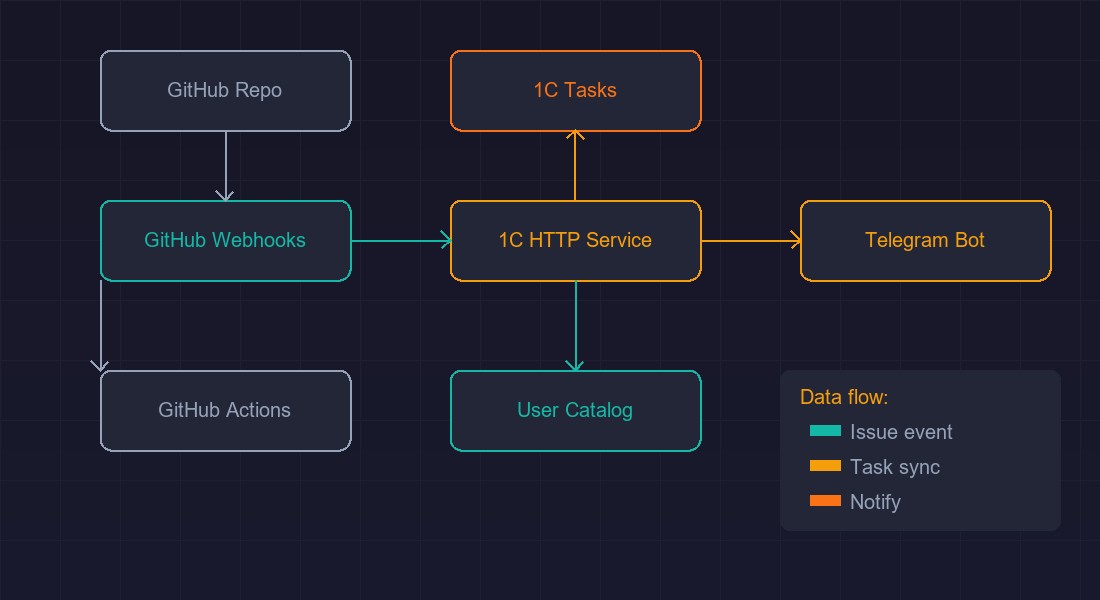
Task: Click the GitHub Webhooks node
Action: (x=225, y=241)
